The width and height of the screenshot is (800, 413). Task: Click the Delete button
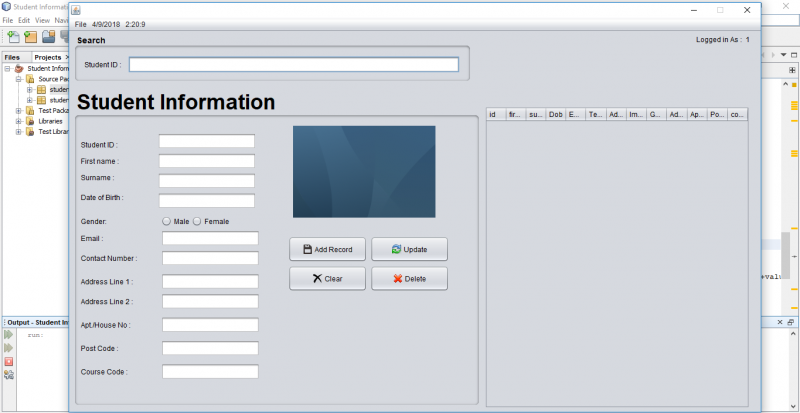(x=409, y=279)
